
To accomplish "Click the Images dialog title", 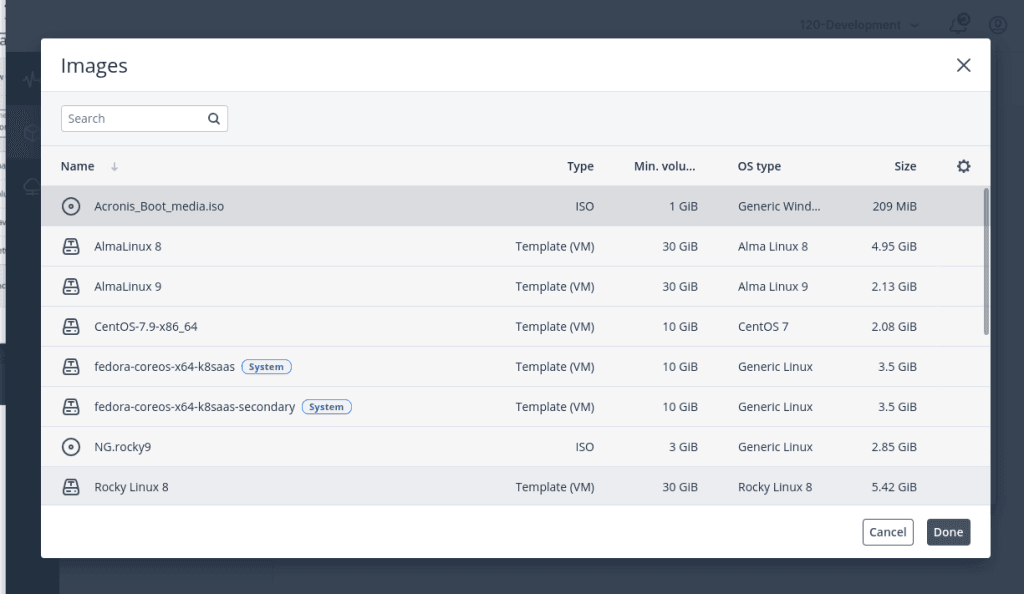I will (94, 65).
